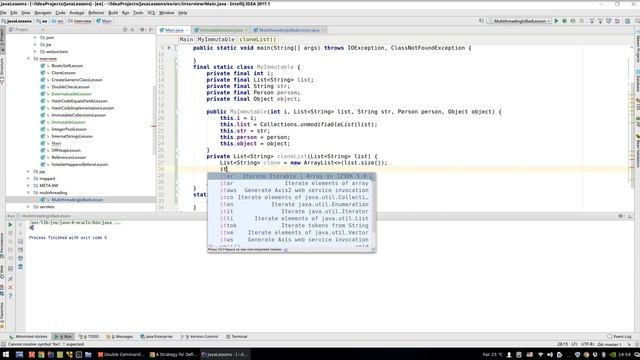The image size is (640, 360).
Task: Select 'ittok' iterate tokens suggestion
Action: coord(290,226)
